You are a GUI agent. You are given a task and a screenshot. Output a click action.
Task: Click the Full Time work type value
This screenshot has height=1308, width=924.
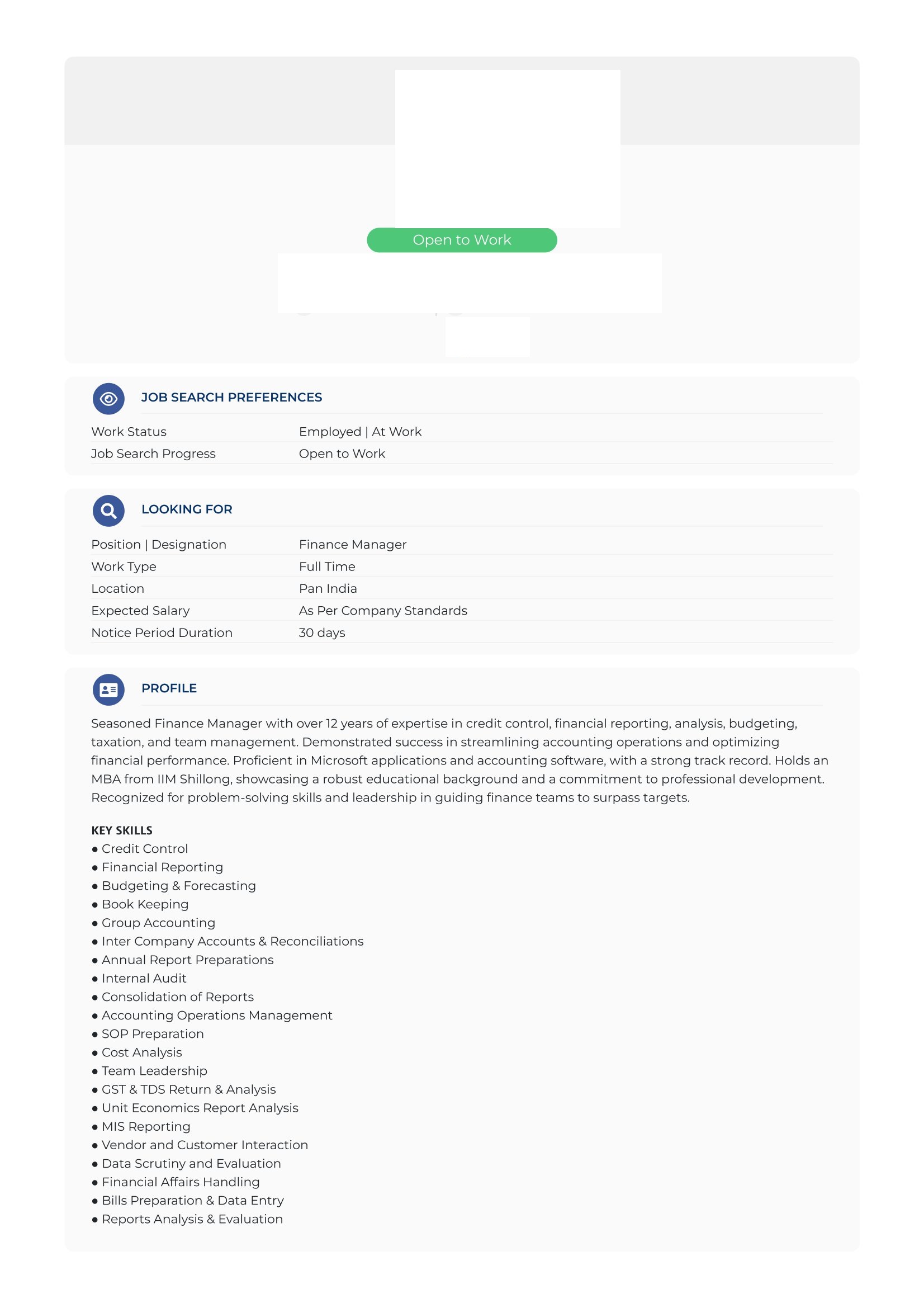pos(327,567)
